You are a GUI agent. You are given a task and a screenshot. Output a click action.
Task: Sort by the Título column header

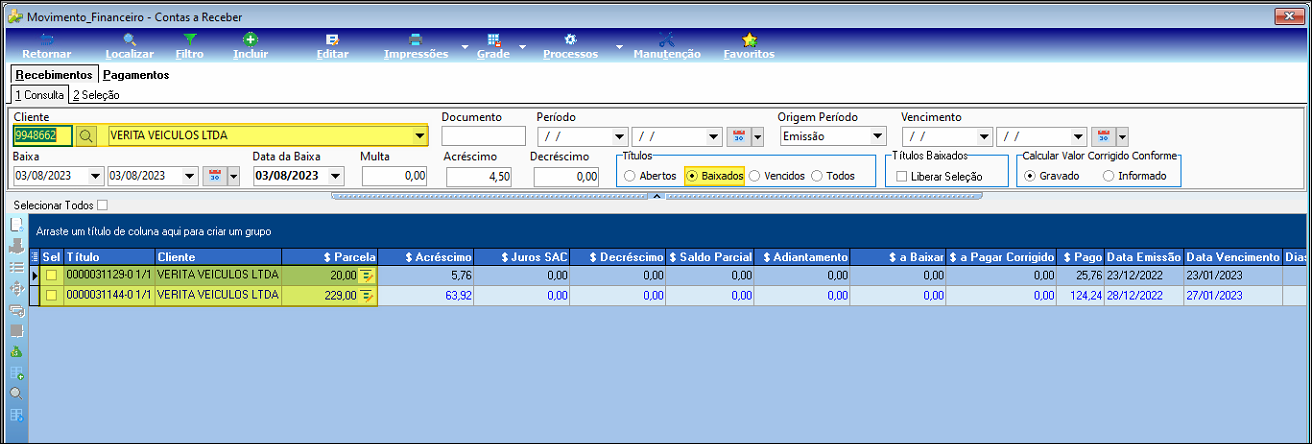(x=109, y=257)
